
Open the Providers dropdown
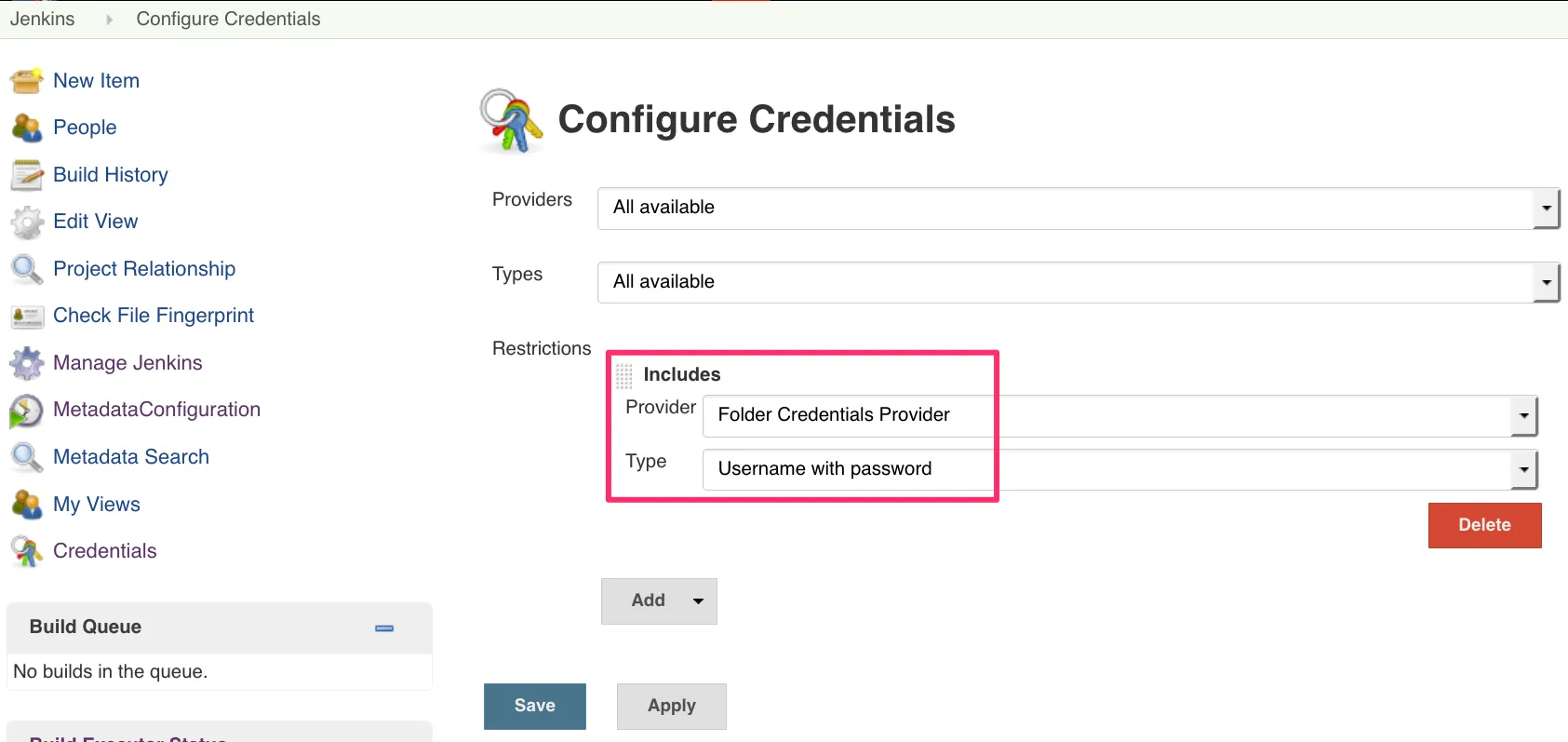pos(1545,208)
